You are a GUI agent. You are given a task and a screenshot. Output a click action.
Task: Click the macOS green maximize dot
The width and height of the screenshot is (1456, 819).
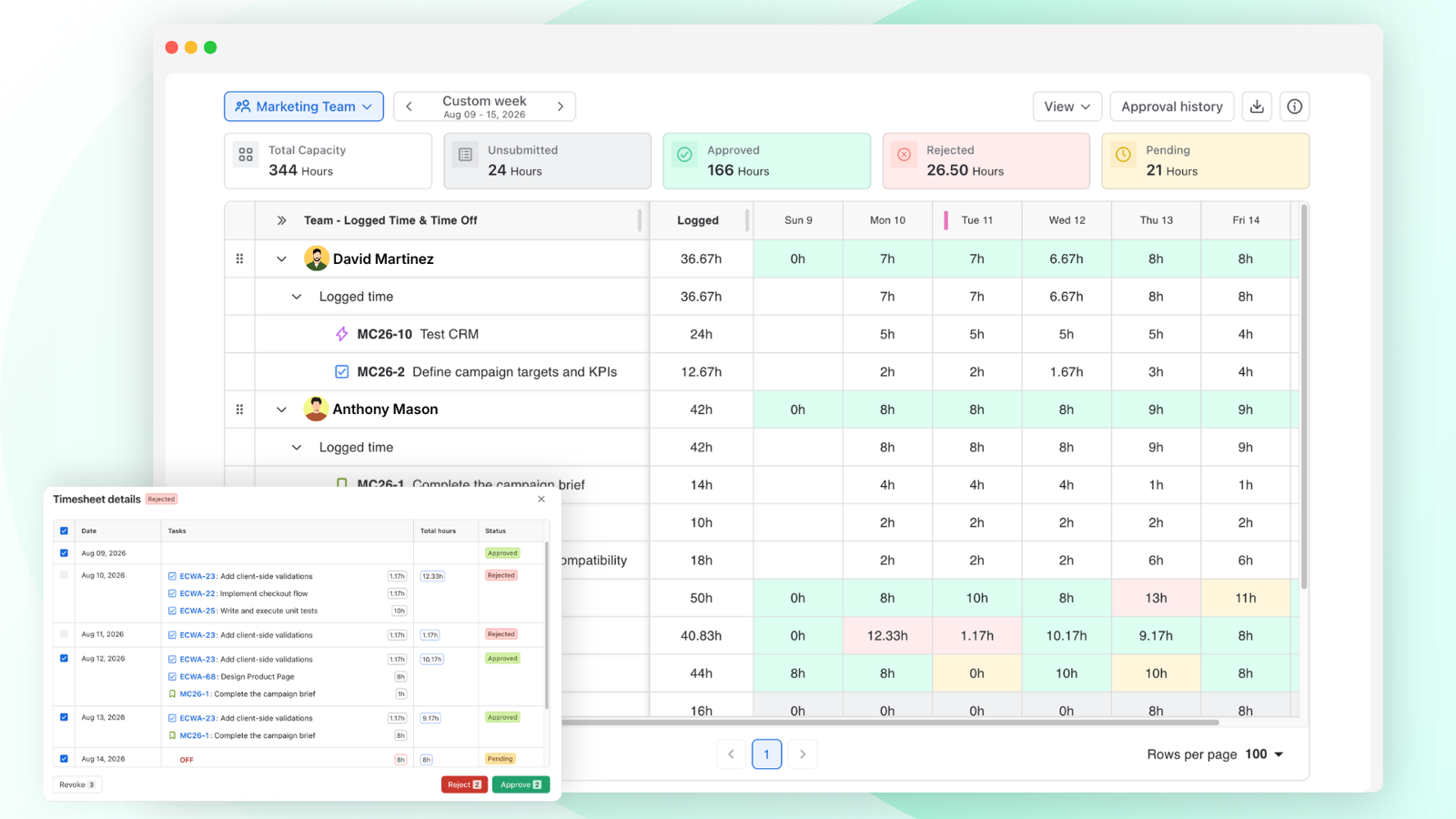tap(210, 47)
